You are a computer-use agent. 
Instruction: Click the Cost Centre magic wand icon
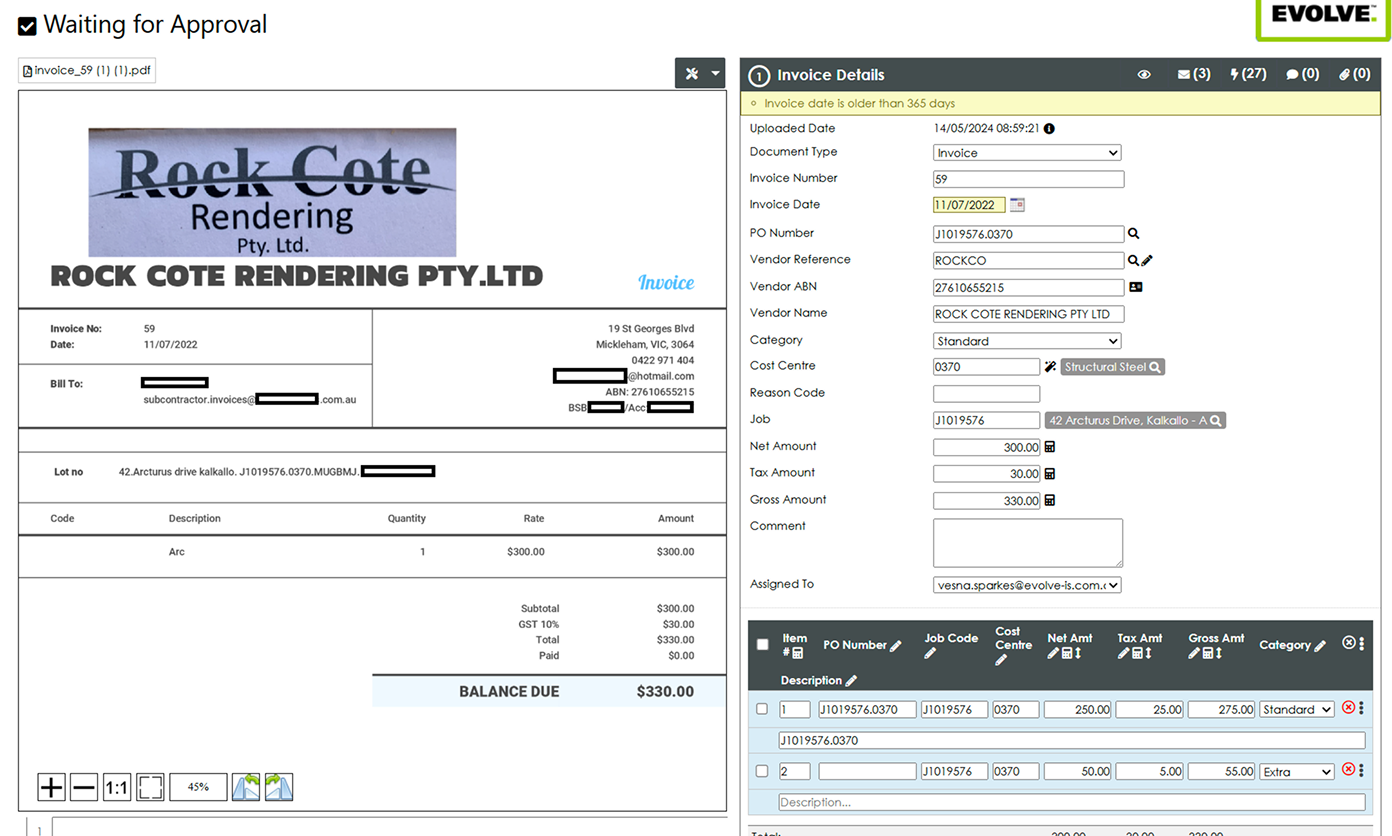pos(1050,367)
